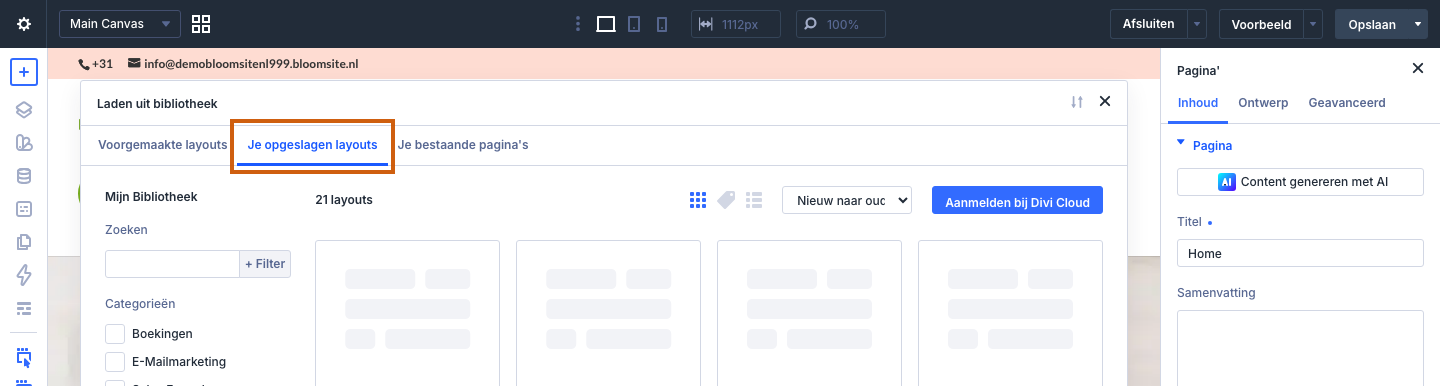
Task: Click the + Filter button
Action: coord(265,264)
